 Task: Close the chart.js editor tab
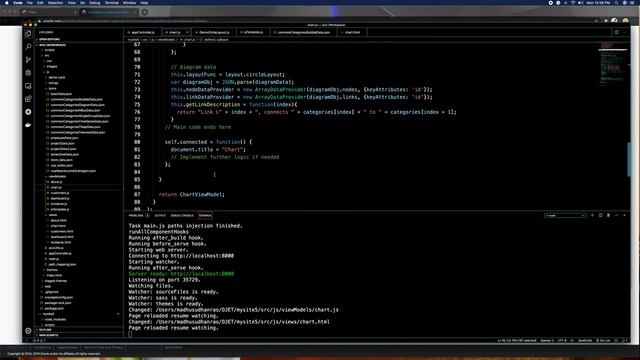pyautogui.click(x=187, y=32)
